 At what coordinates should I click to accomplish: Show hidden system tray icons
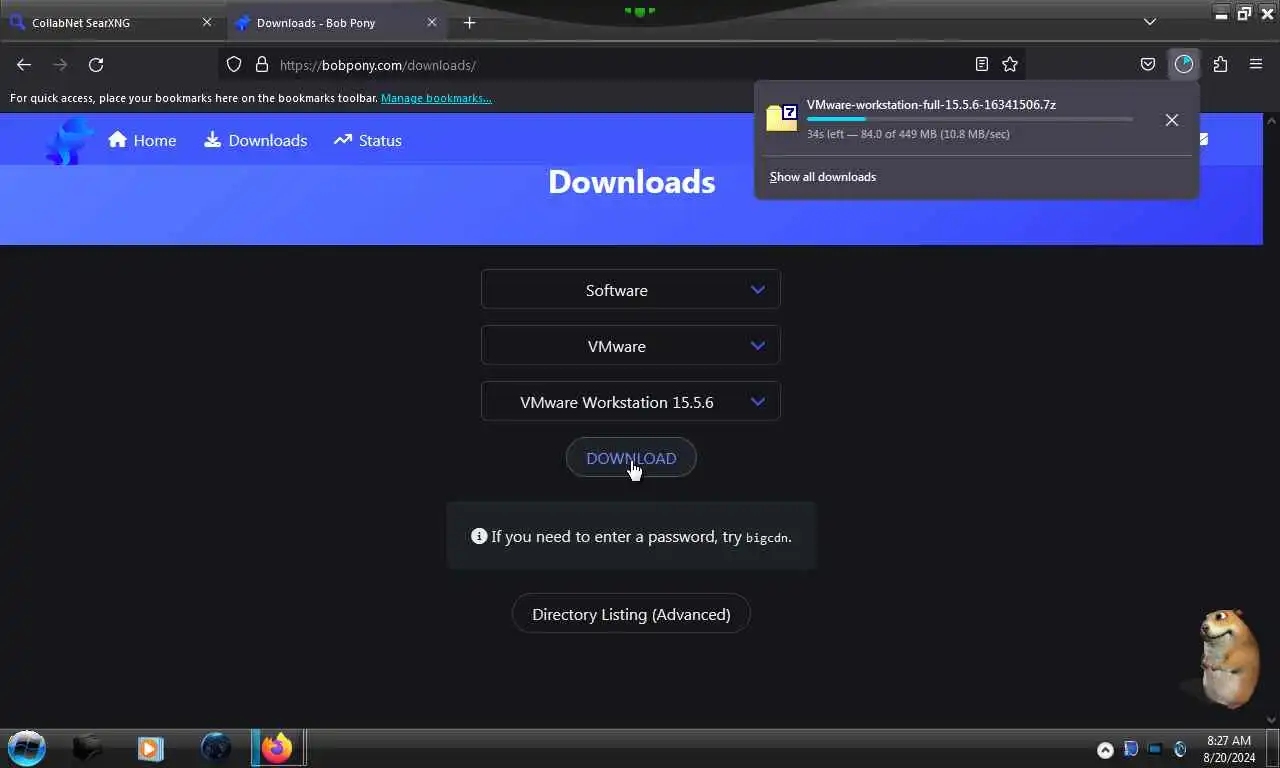(x=1105, y=749)
